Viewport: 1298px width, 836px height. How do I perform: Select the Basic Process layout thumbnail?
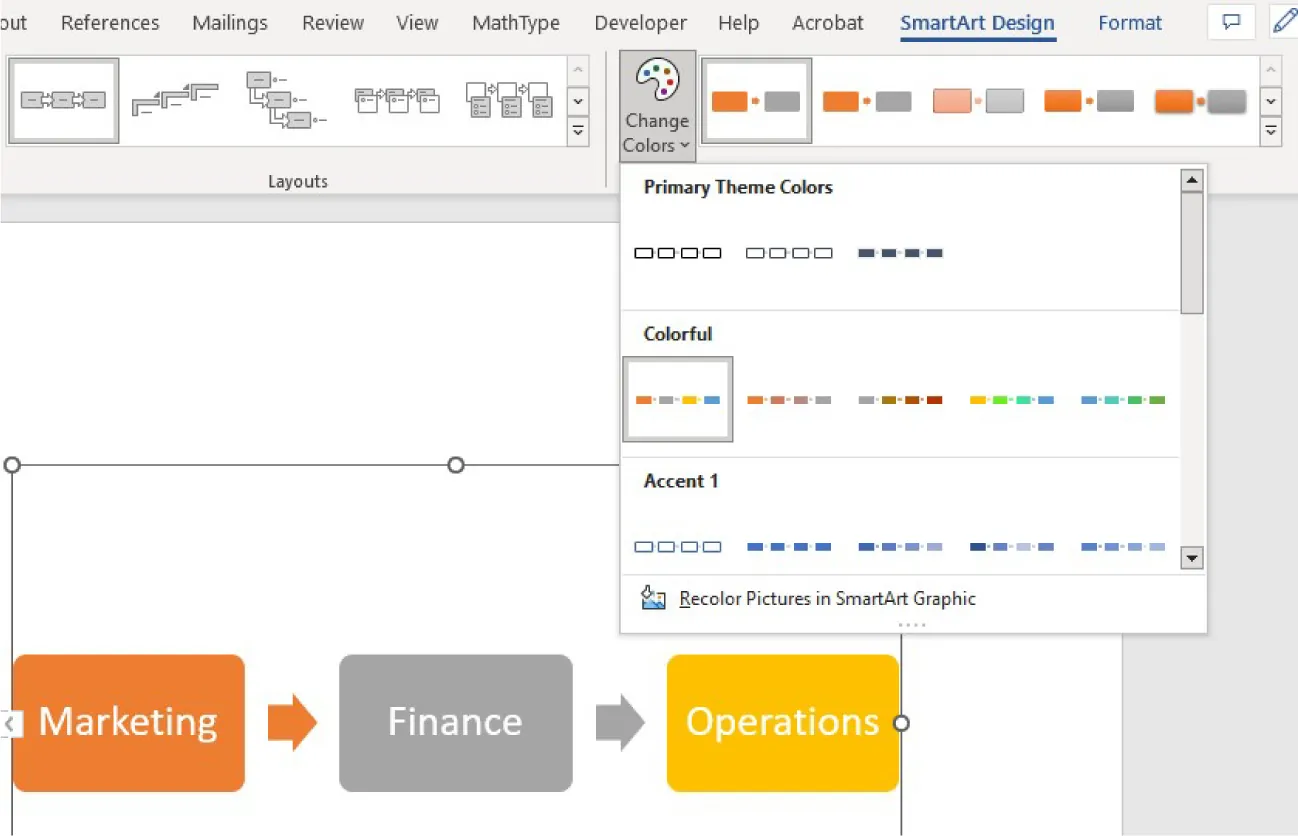click(x=63, y=99)
